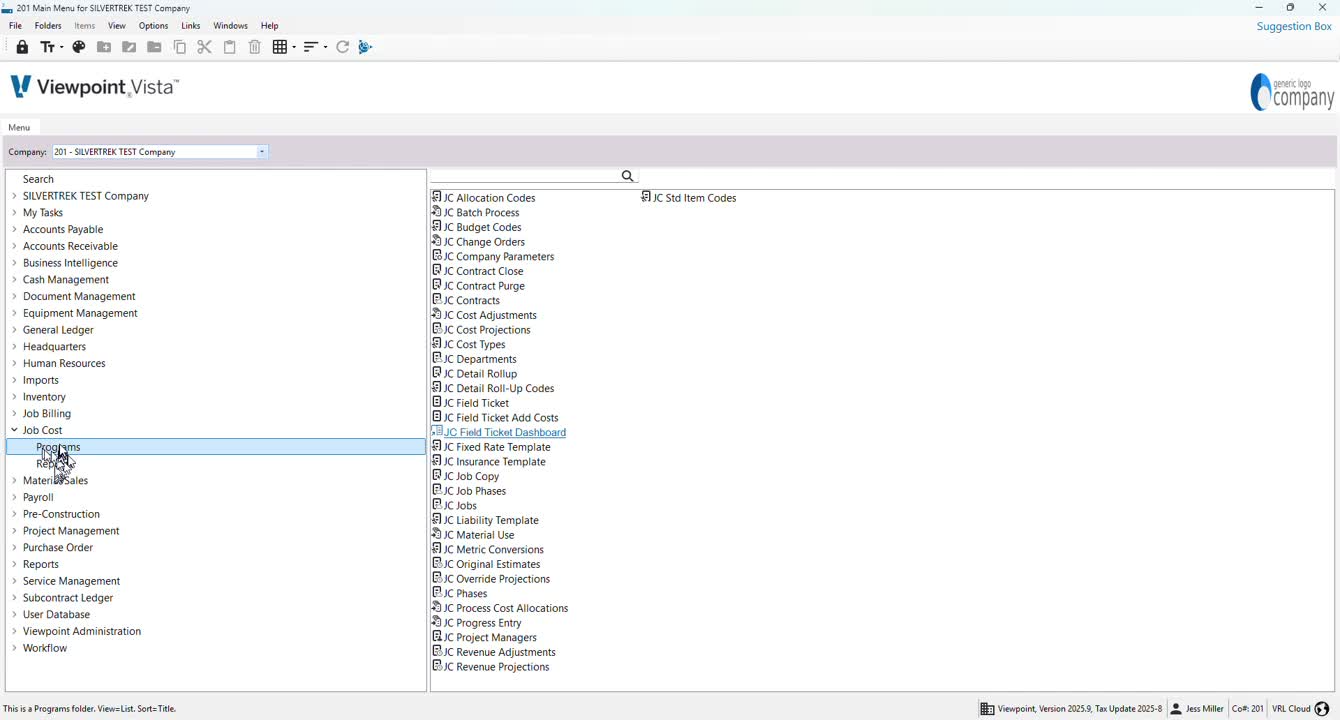Screen dimensions: 1340x720
Task: Click the refresh icon in the toolbar
Action: (x=343, y=47)
